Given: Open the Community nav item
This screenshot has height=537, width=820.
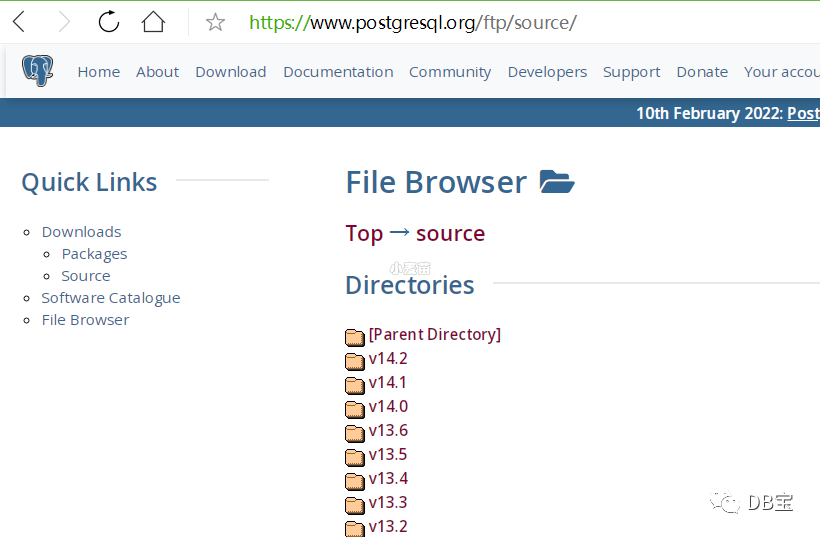Looking at the screenshot, I should coord(450,72).
